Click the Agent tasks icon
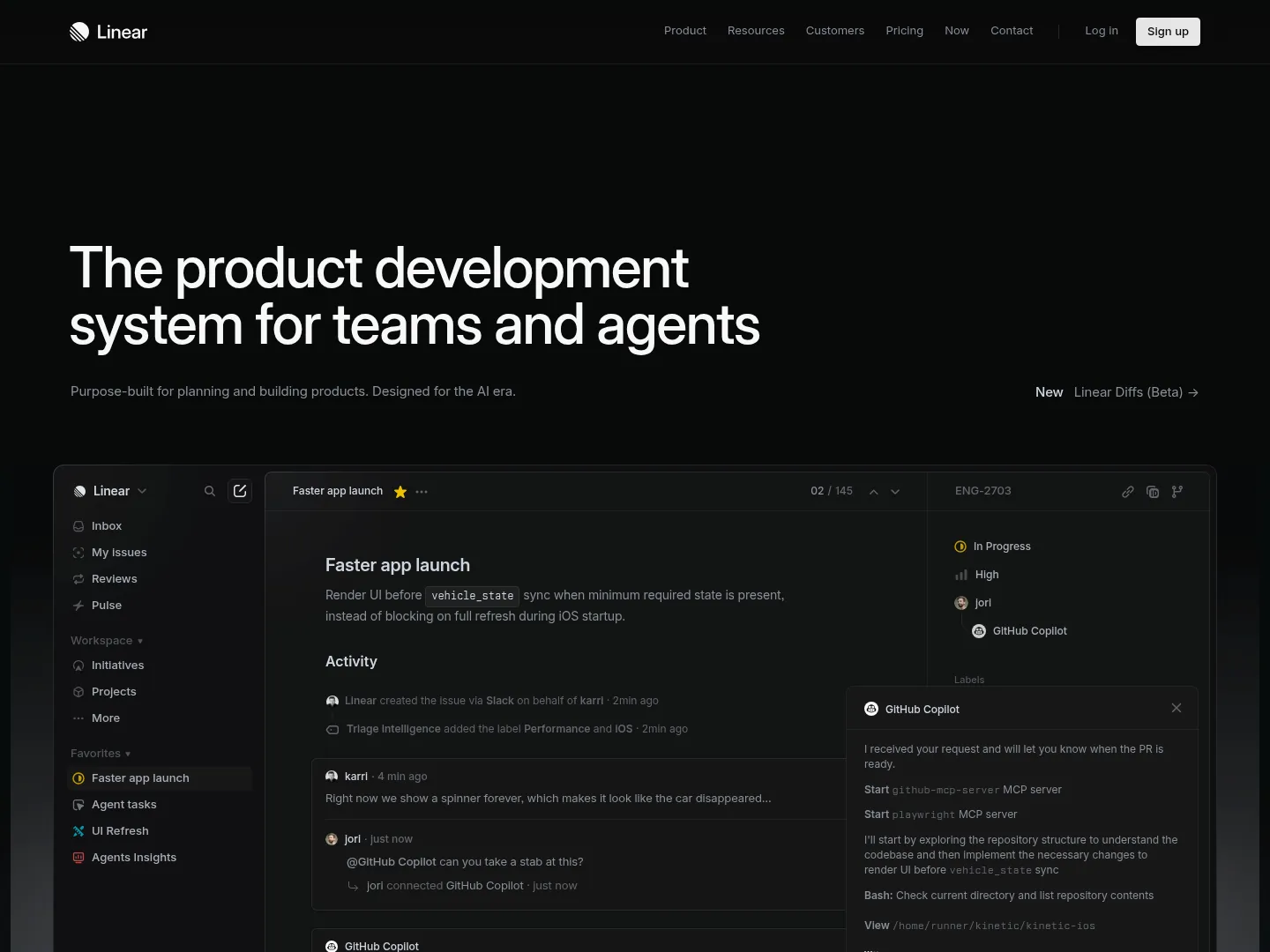Viewport: 1270px width, 952px height. click(x=78, y=805)
